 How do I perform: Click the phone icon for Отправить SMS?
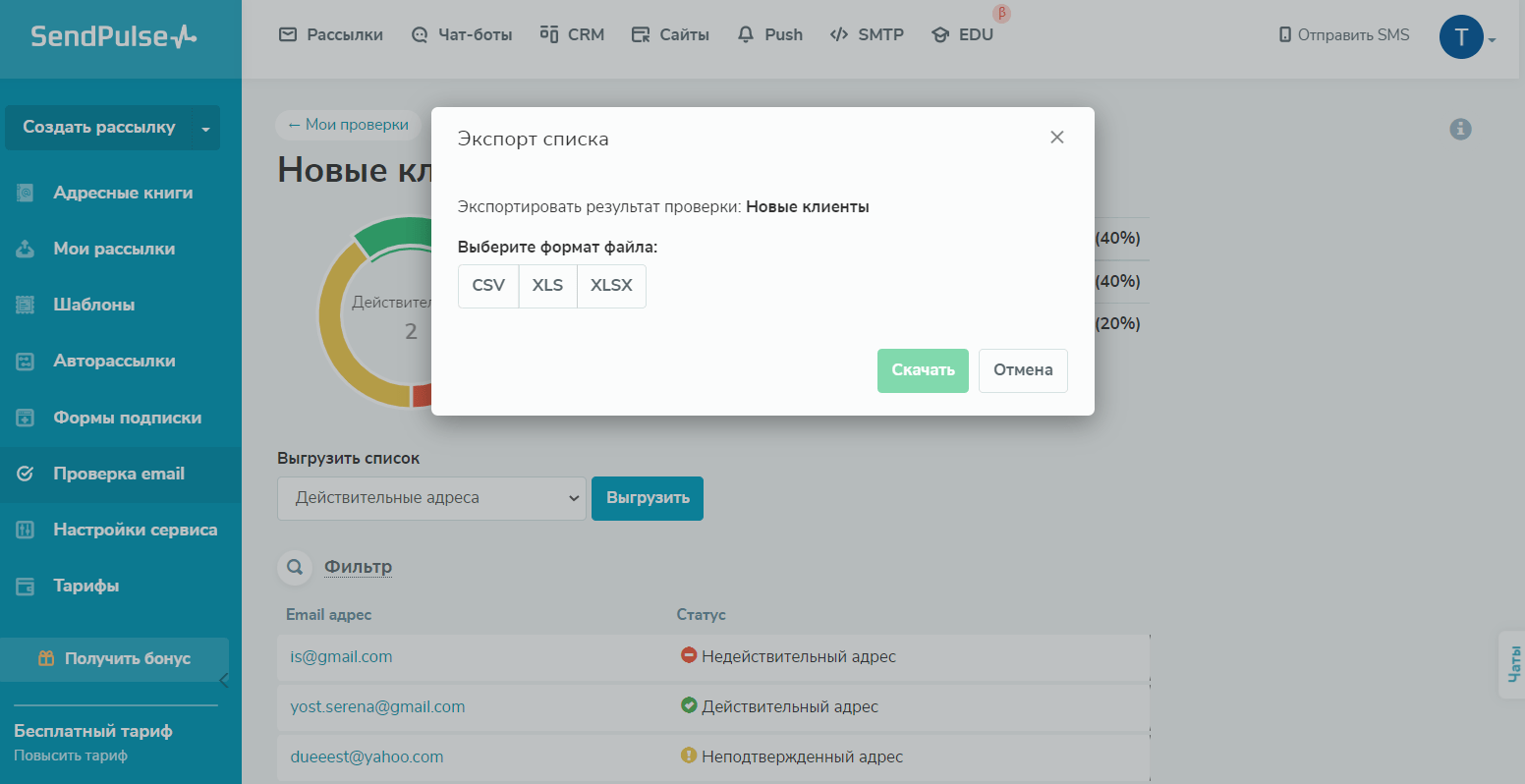(1285, 35)
